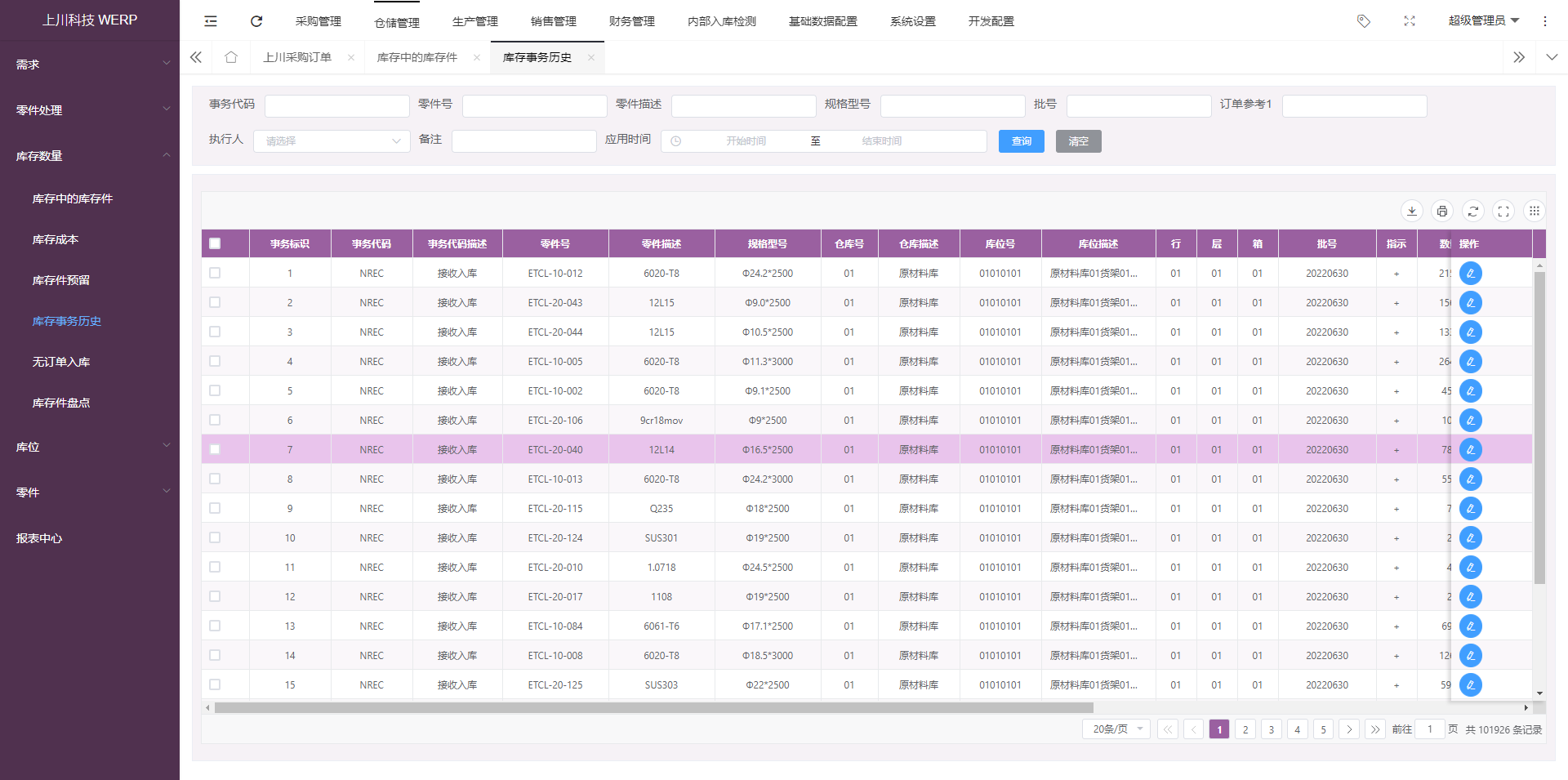
Task: Open the 采购管理 top menu
Action: (x=318, y=21)
